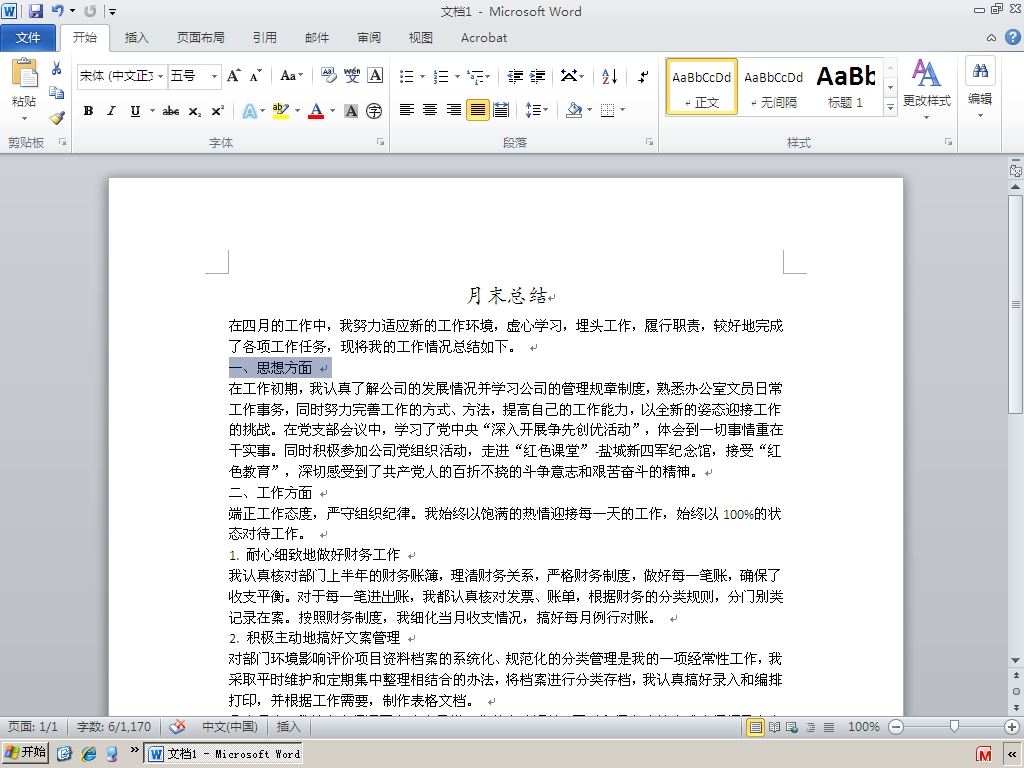Open the borders dropdown arrow

(x=623, y=110)
